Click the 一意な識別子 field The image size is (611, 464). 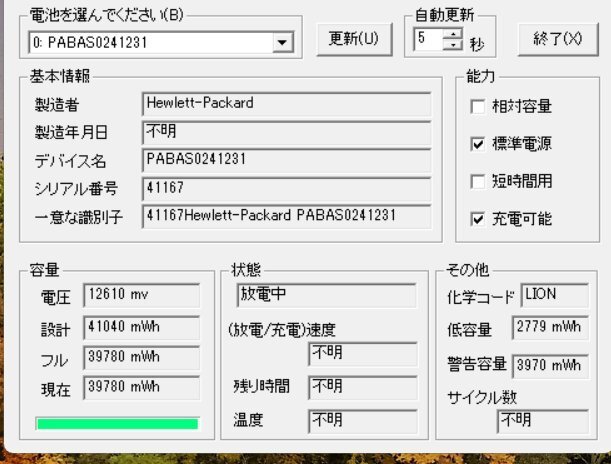[287, 216]
